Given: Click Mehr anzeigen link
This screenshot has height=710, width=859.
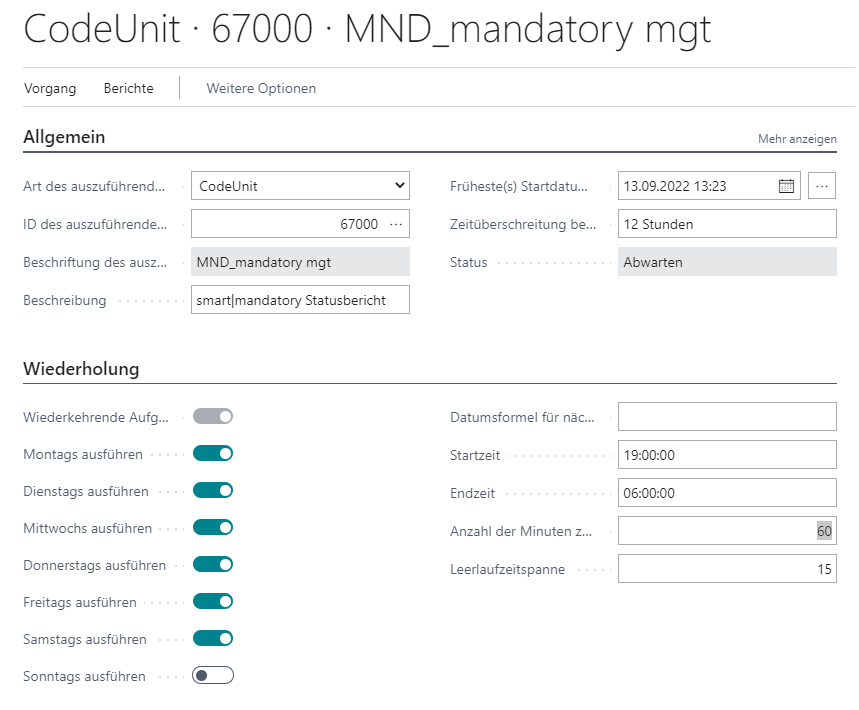Looking at the screenshot, I should (x=797, y=139).
